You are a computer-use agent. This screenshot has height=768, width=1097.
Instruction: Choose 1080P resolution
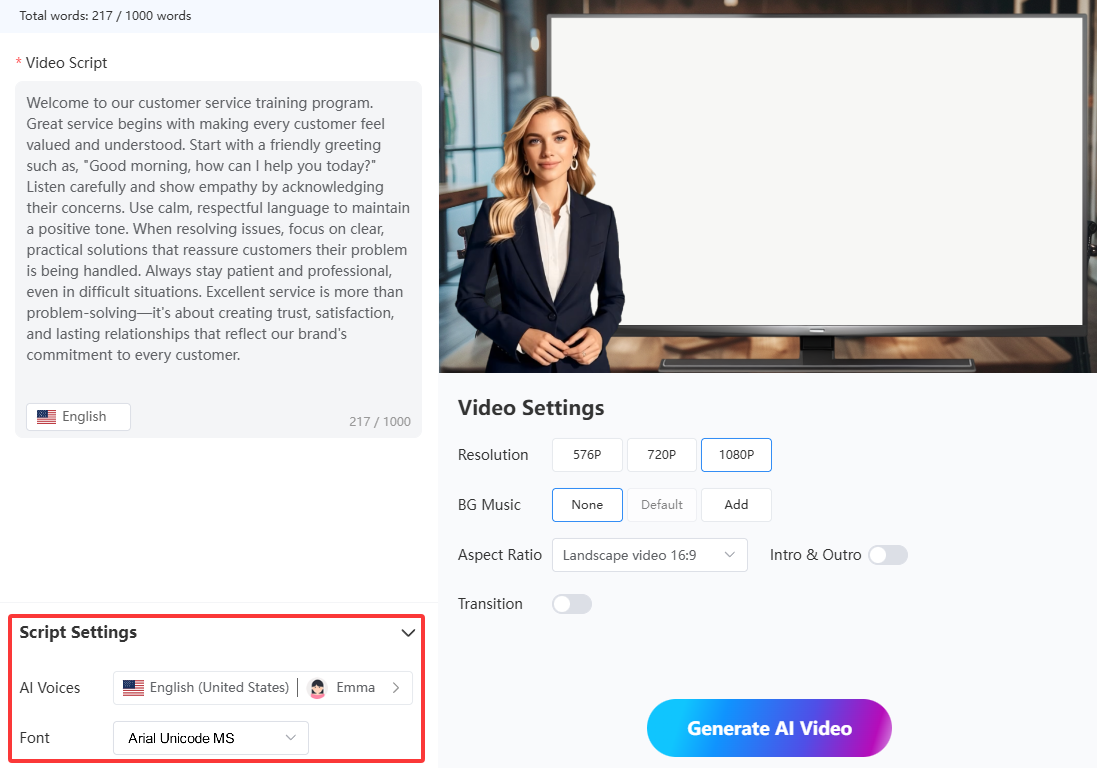(736, 455)
